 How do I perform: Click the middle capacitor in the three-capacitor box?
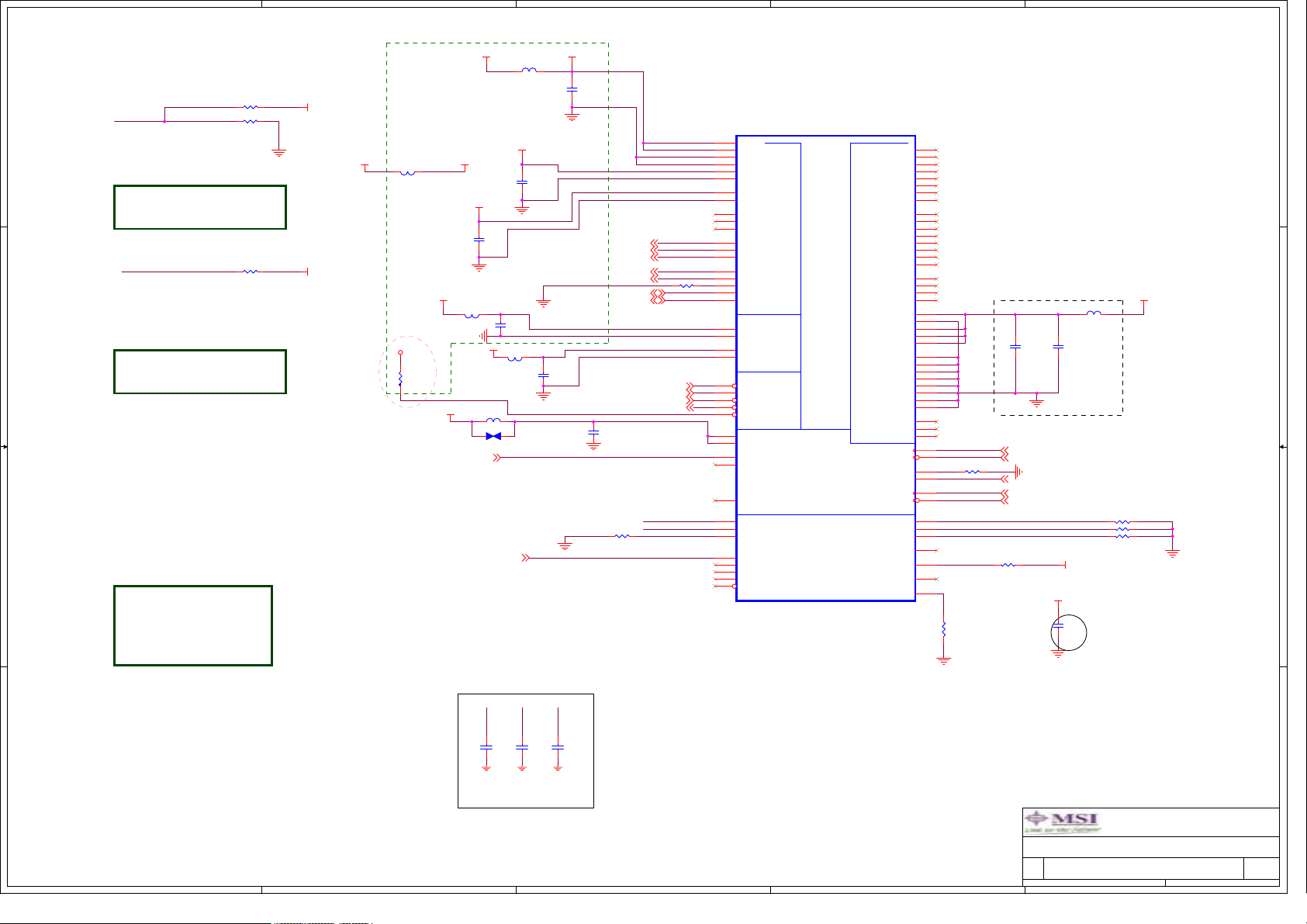(x=522, y=746)
